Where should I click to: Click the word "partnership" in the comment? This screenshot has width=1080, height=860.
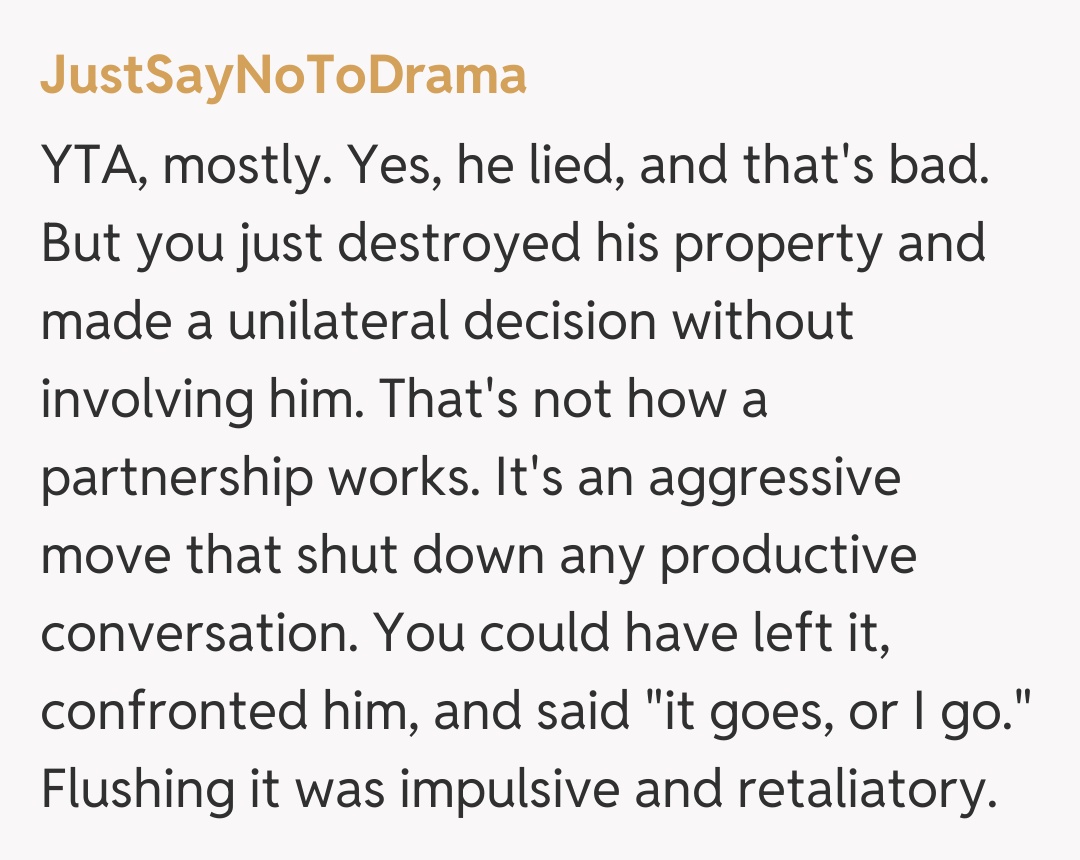[177, 479]
